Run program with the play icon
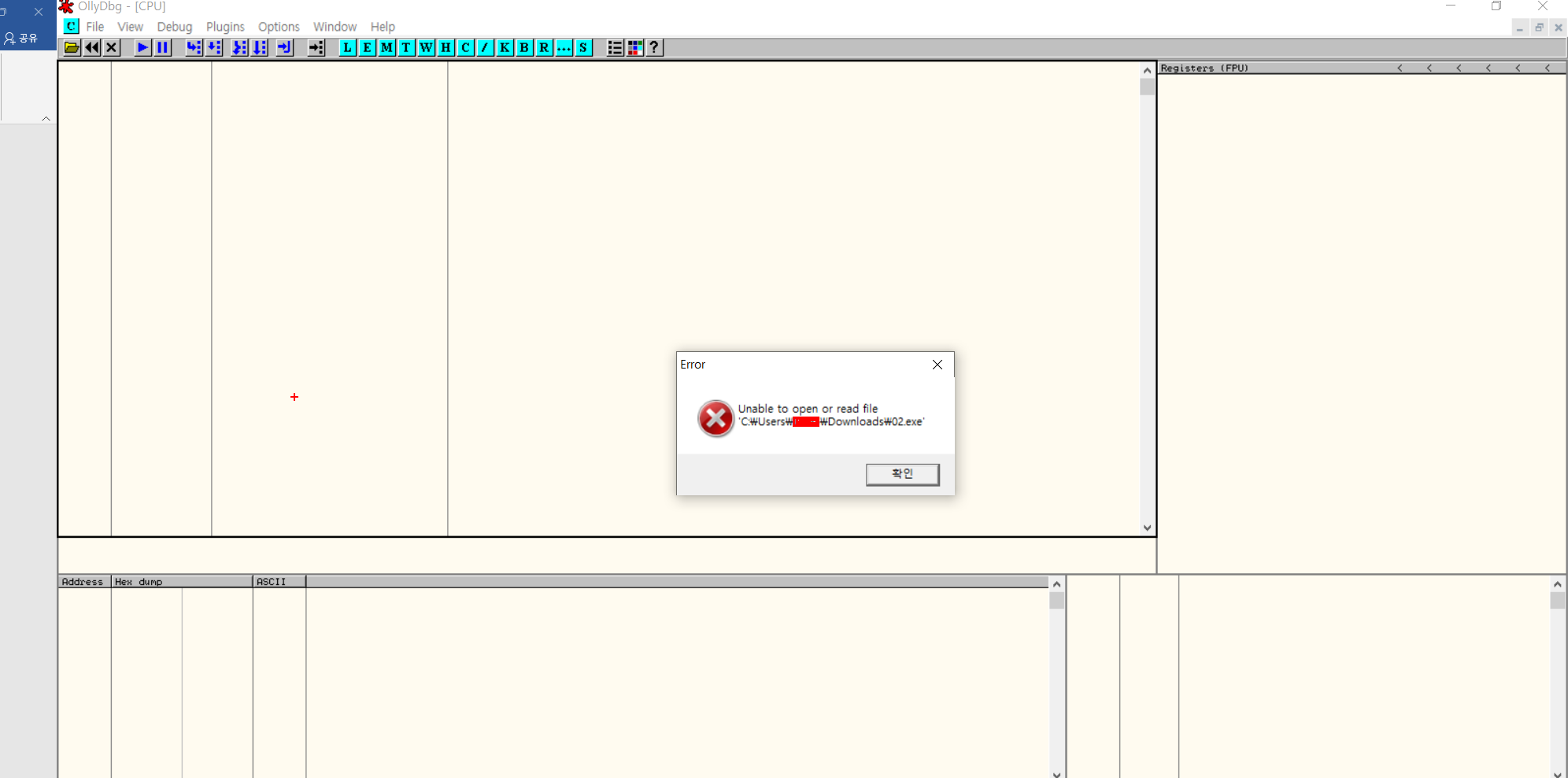 coord(142,48)
